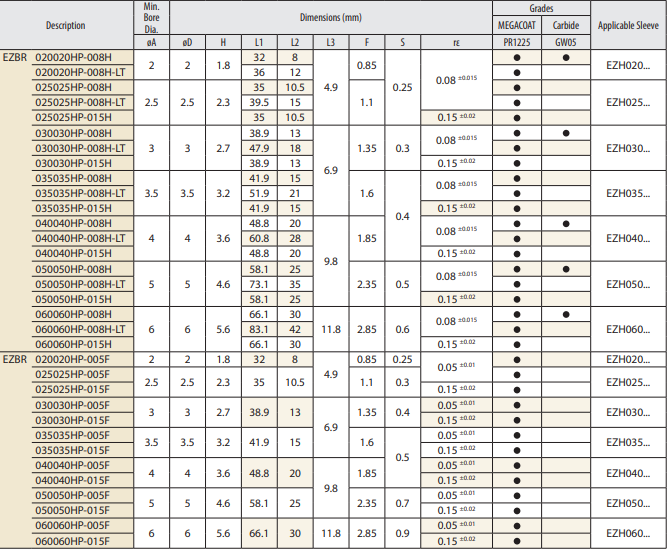
Task: Click the Min. Bore Dia. header
Action: [x=151, y=18]
